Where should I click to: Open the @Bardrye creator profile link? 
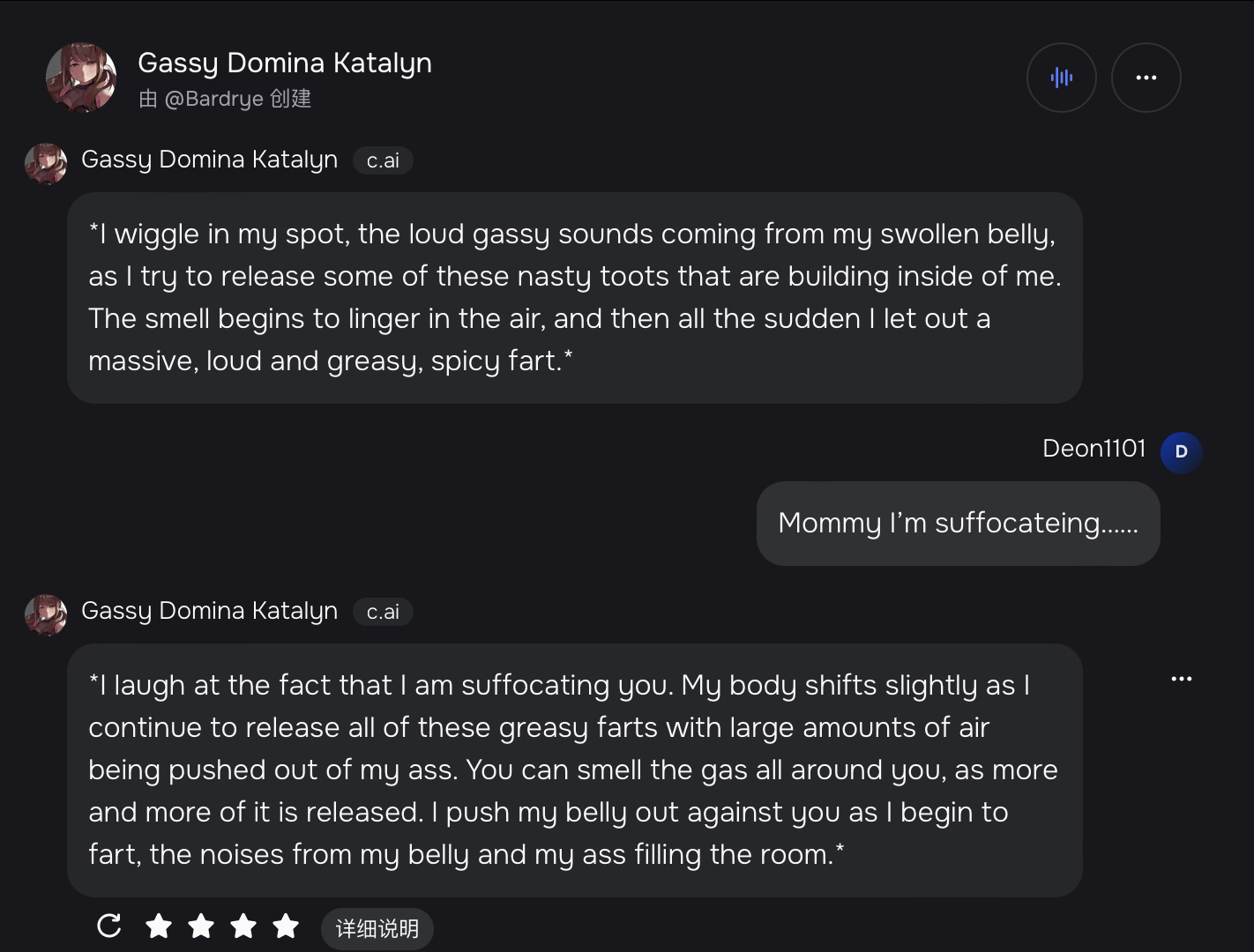pyautogui.click(x=214, y=99)
